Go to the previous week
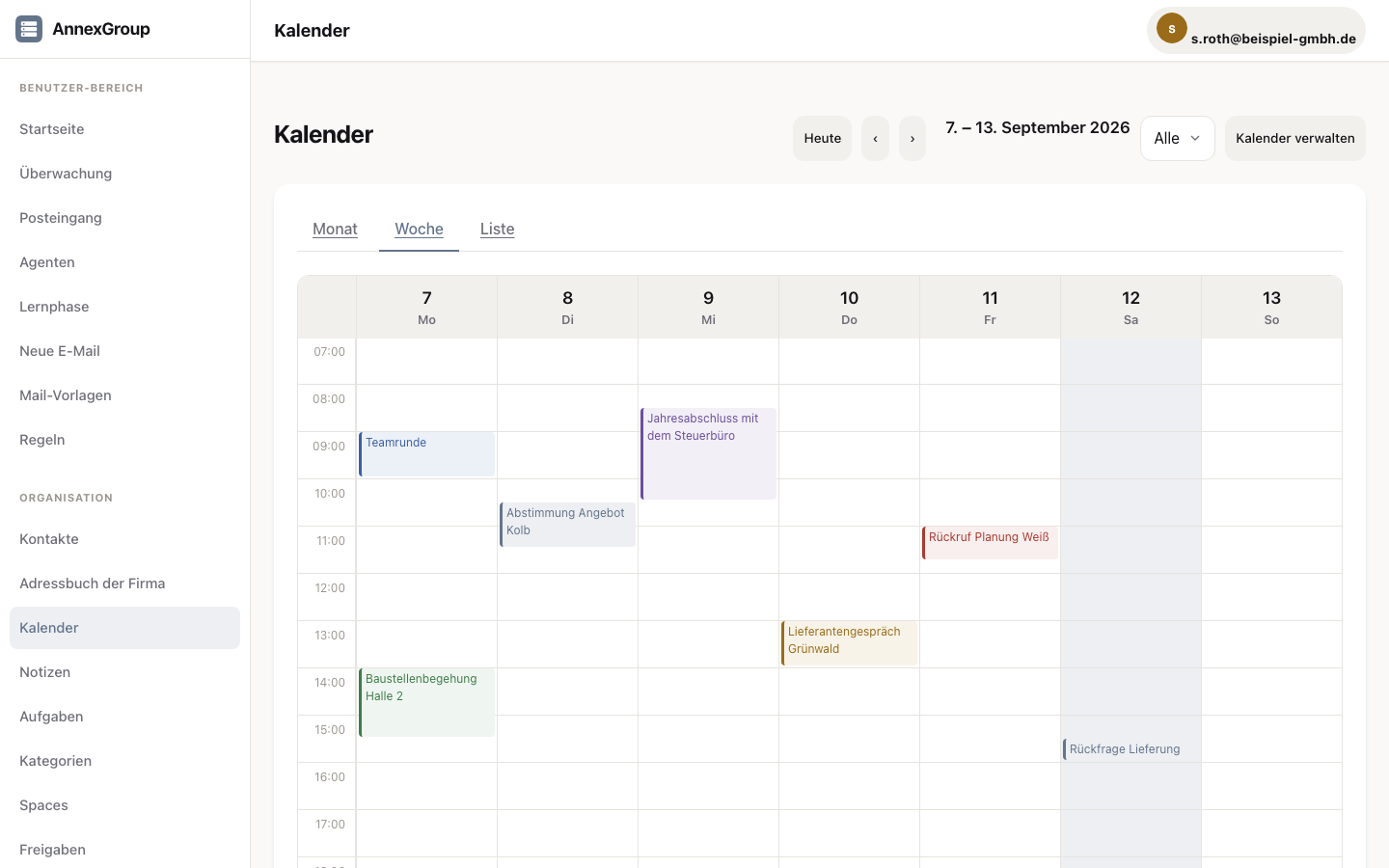 pyautogui.click(x=875, y=138)
